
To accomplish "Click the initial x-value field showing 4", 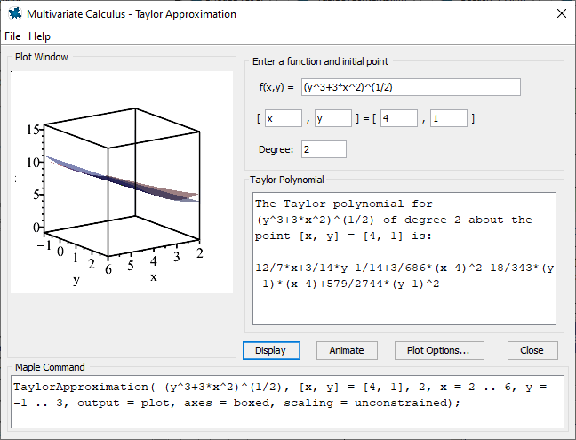I will pos(399,118).
